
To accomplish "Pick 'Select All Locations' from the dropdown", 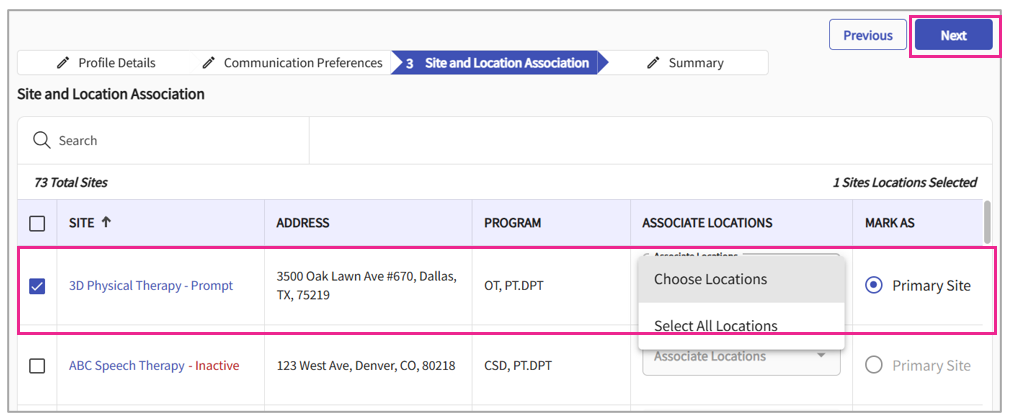I will point(715,326).
